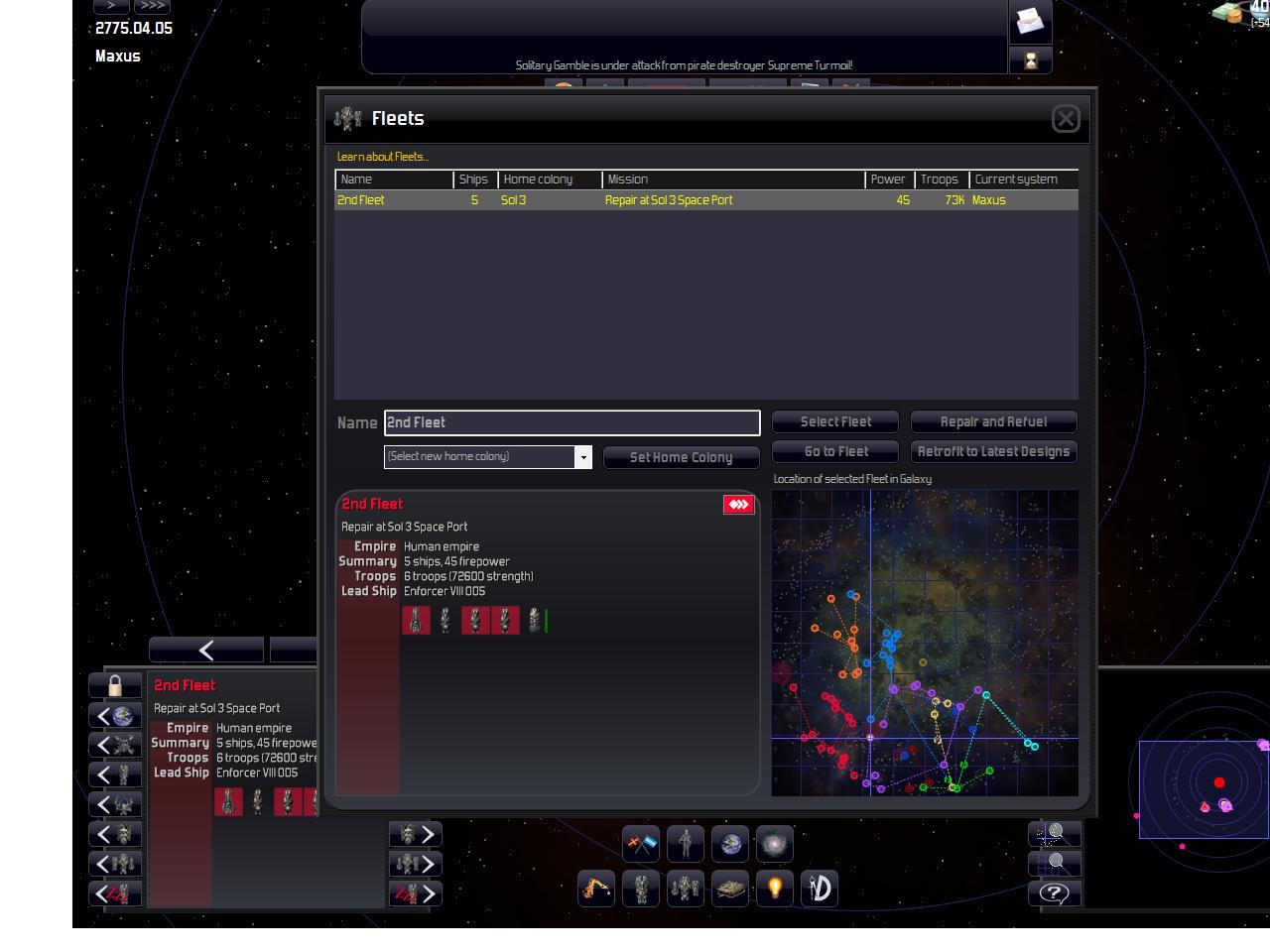Select the fifth ship icon with green bar
The width and height of the screenshot is (1270, 952).
[x=537, y=620]
